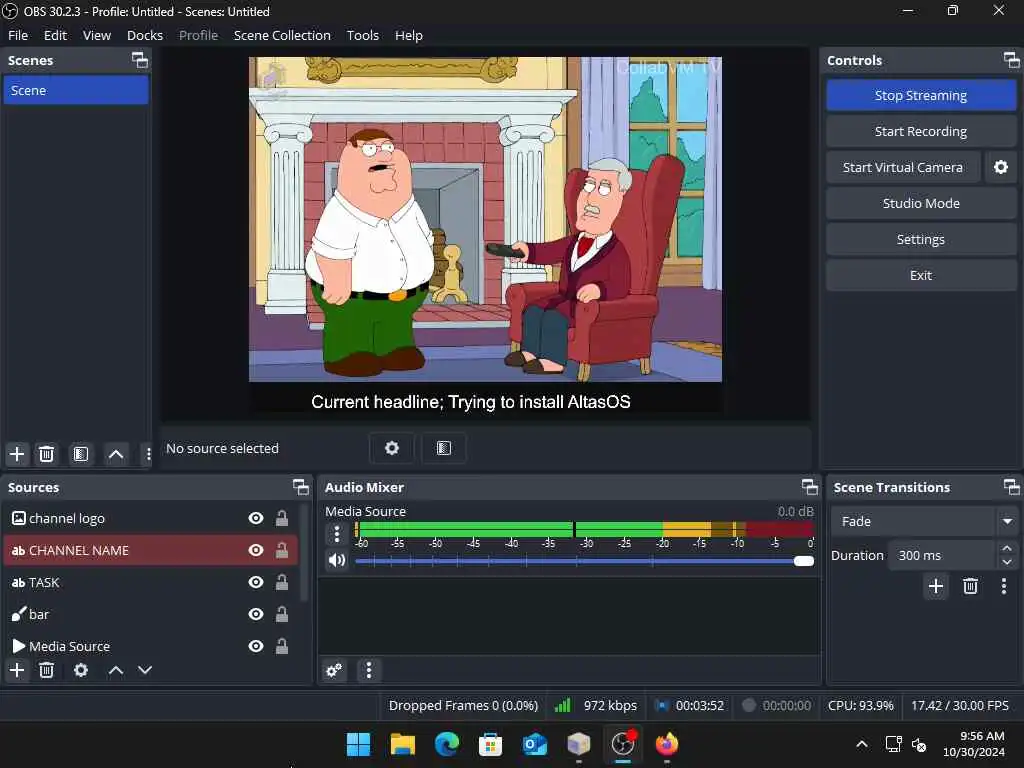The width and height of the screenshot is (1024, 768).
Task: Move scene up with arrow icon
Action: [116, 454]
